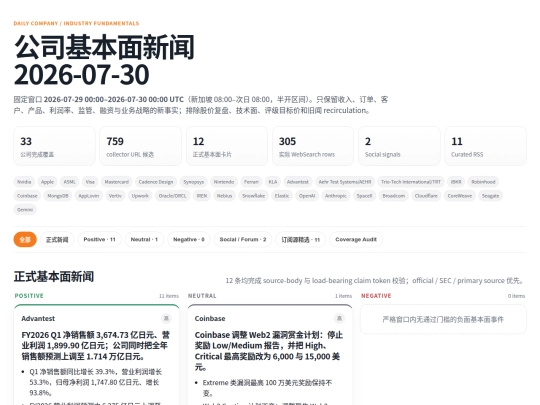Click the 12 正式基本面卡片 stat card
The height and width of the screenshot is (405, 540).
pyautogui.click(x=227, y=146)
